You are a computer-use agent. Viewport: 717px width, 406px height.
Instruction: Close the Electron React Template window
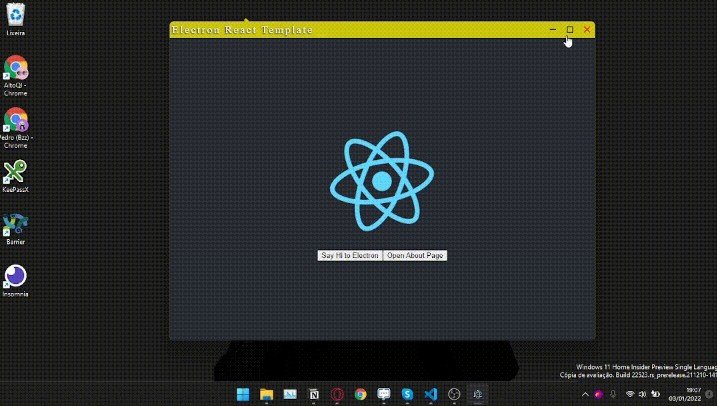tap(587, 30)
